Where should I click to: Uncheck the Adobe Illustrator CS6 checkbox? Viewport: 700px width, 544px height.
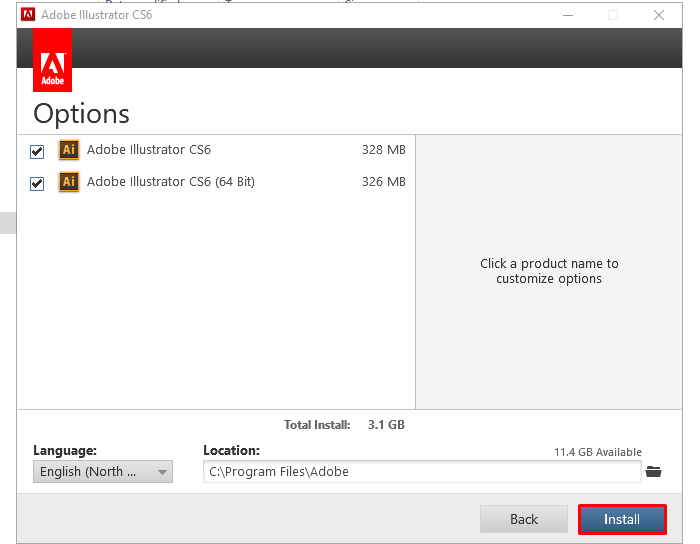(37, 152)
